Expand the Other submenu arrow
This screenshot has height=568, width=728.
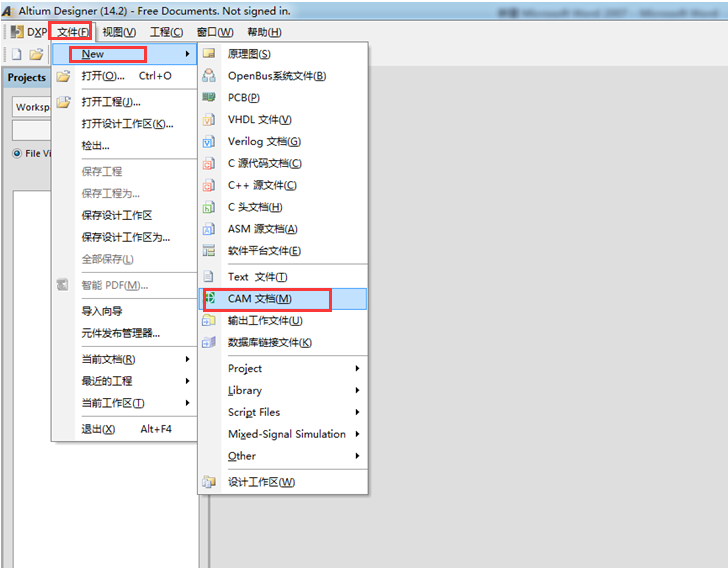point(357,456)
